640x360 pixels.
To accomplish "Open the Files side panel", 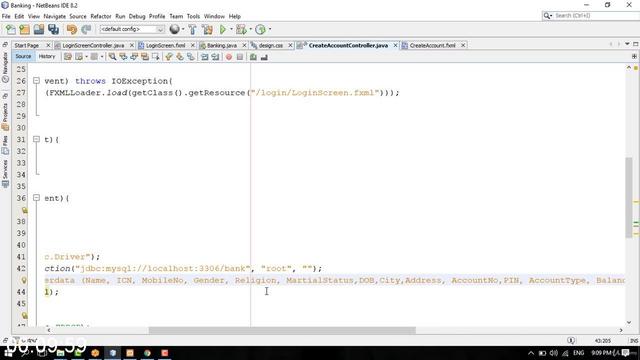I will point(5,145).
